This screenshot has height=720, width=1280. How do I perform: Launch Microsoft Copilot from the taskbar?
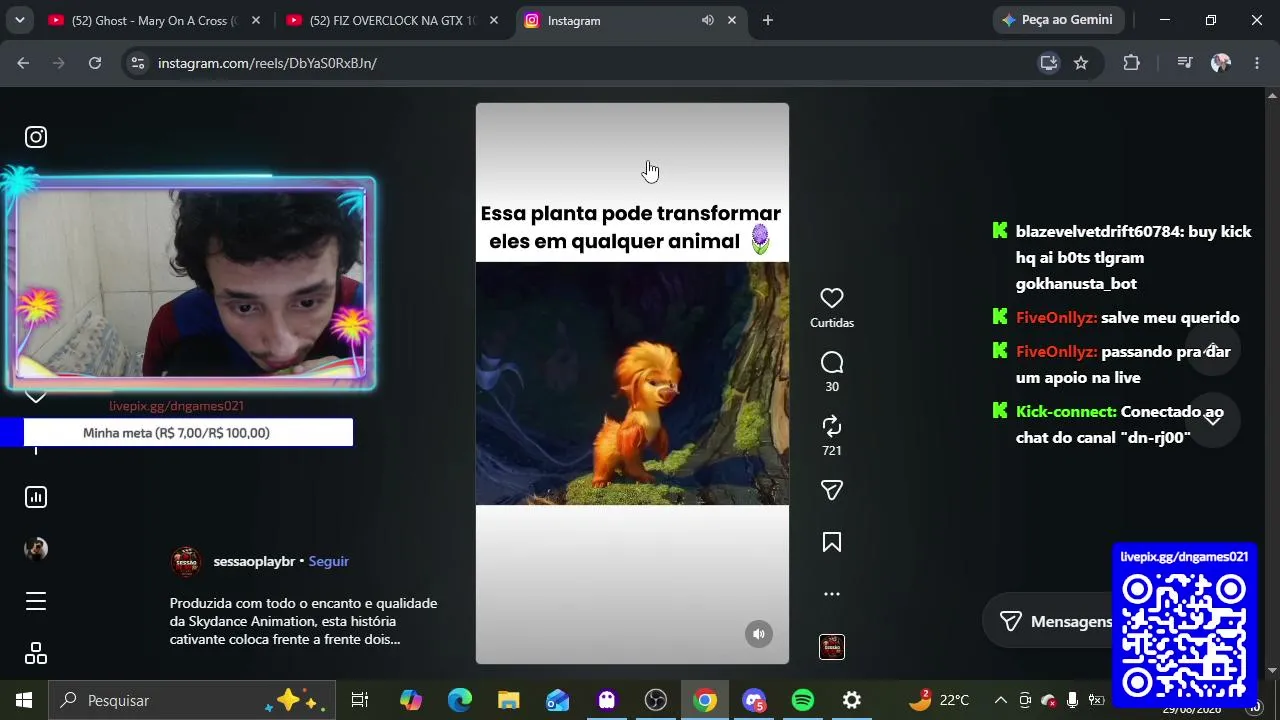click(x=411, y=700)
